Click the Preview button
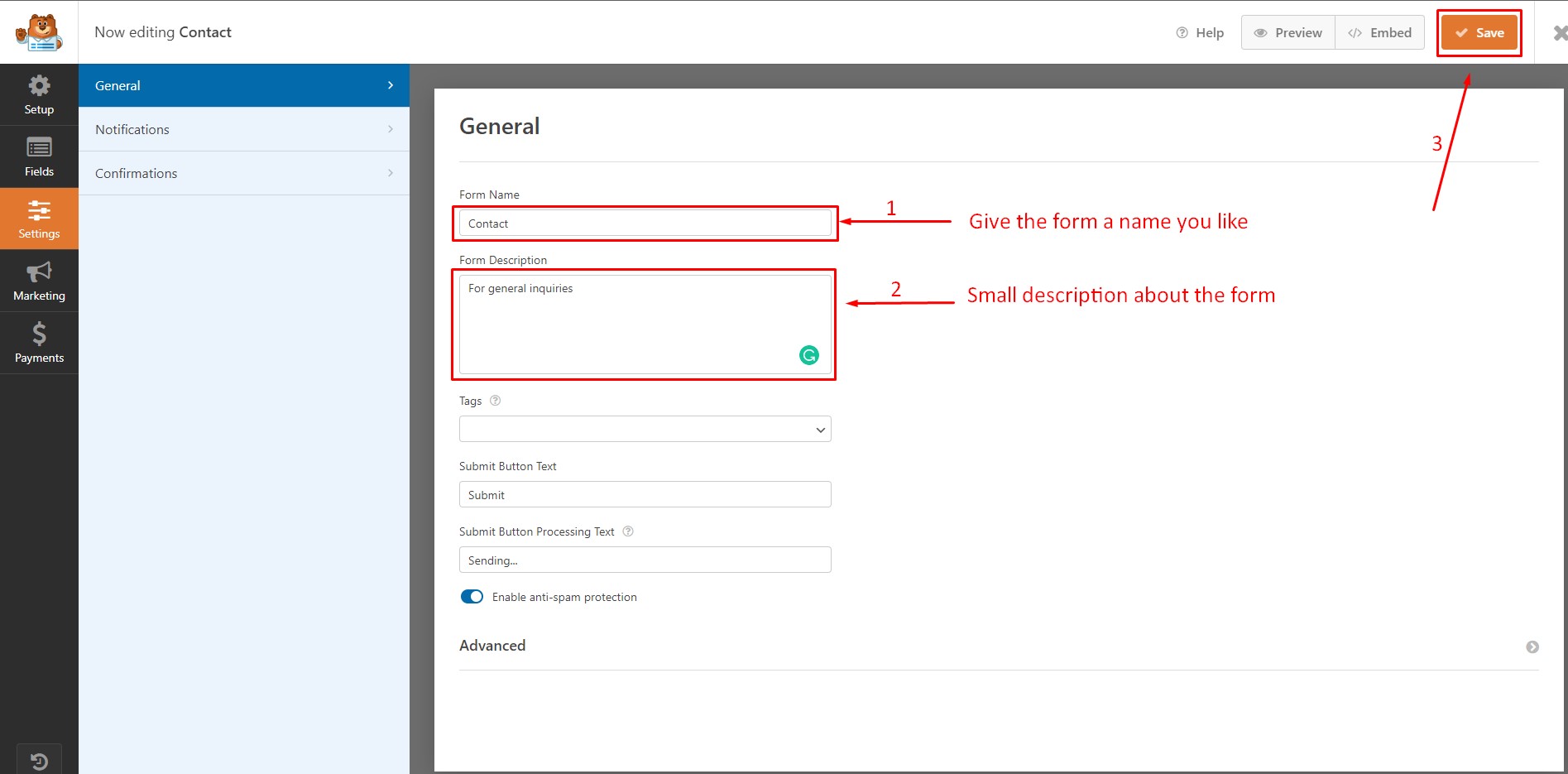 1288,33
